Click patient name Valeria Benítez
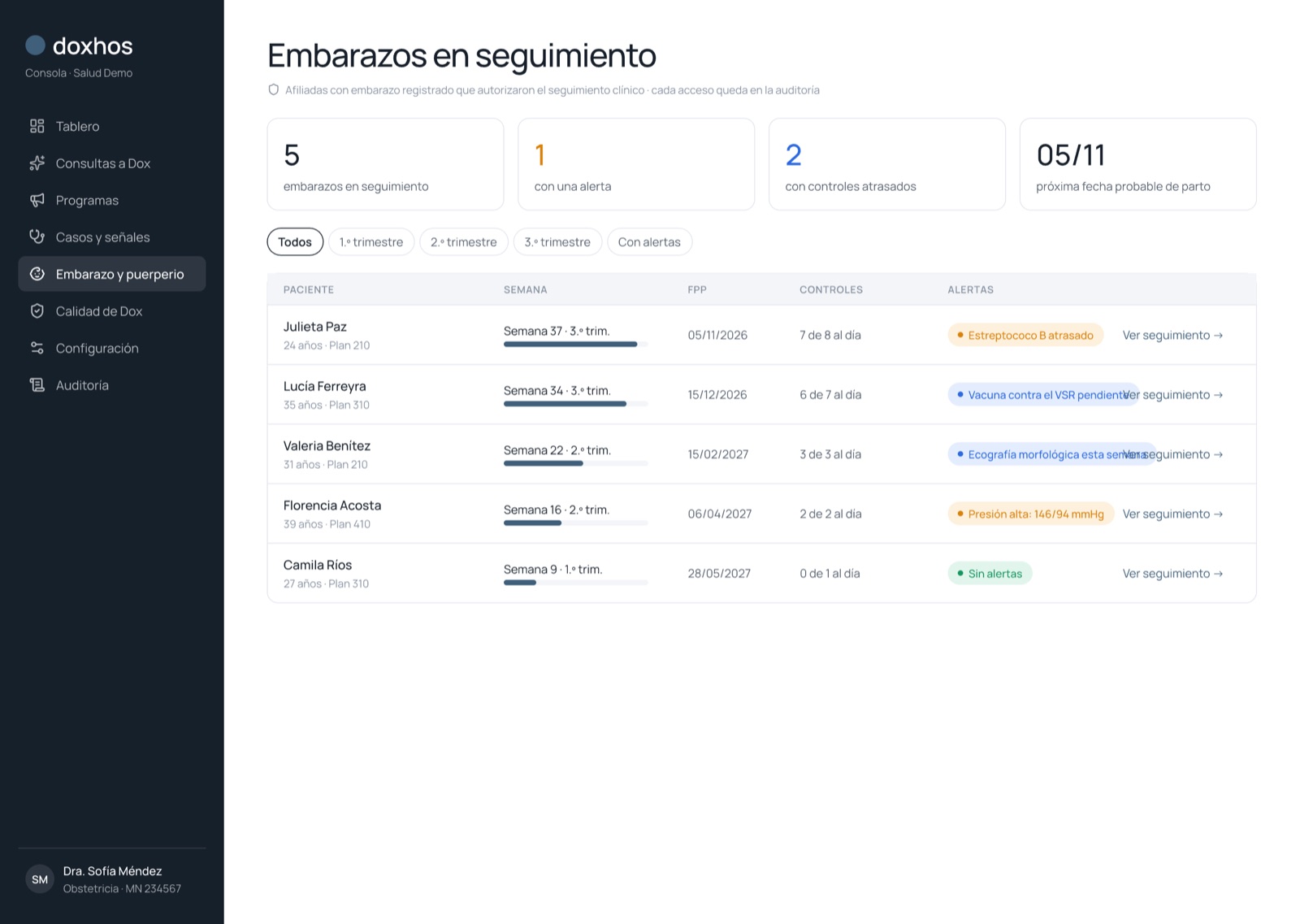 tap(327, 446)
